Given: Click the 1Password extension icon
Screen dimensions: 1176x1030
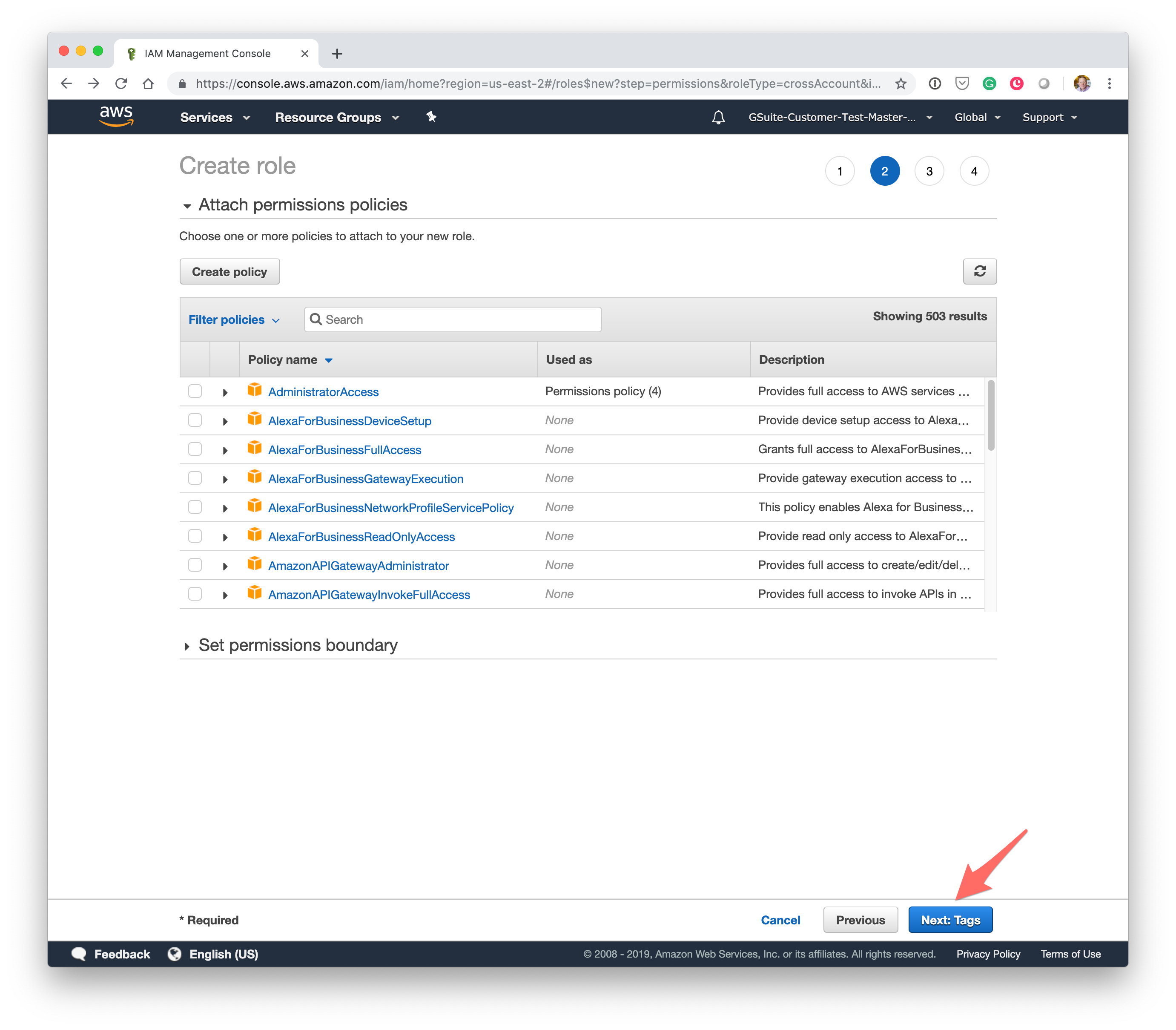Looking at the screenshot, I should point(935,84).
